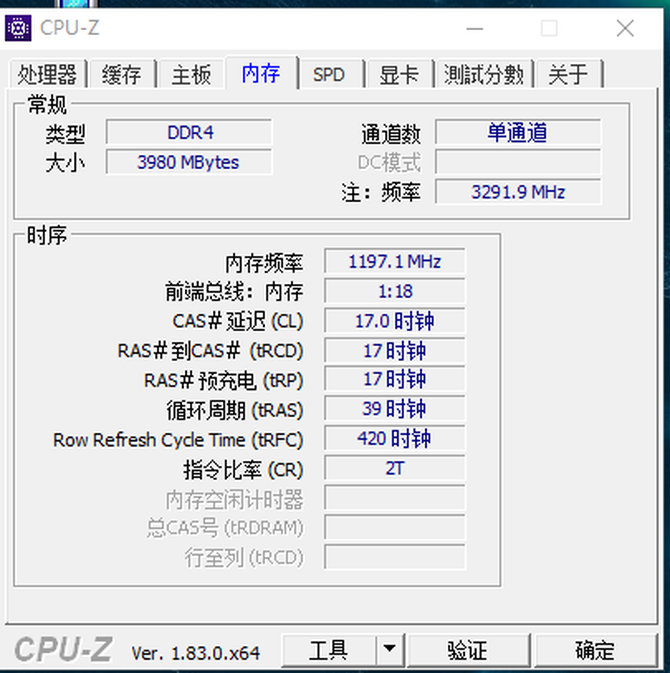Click the 验证 button
The width and height of the screenshot is (670, 673).
click(468, 650)
